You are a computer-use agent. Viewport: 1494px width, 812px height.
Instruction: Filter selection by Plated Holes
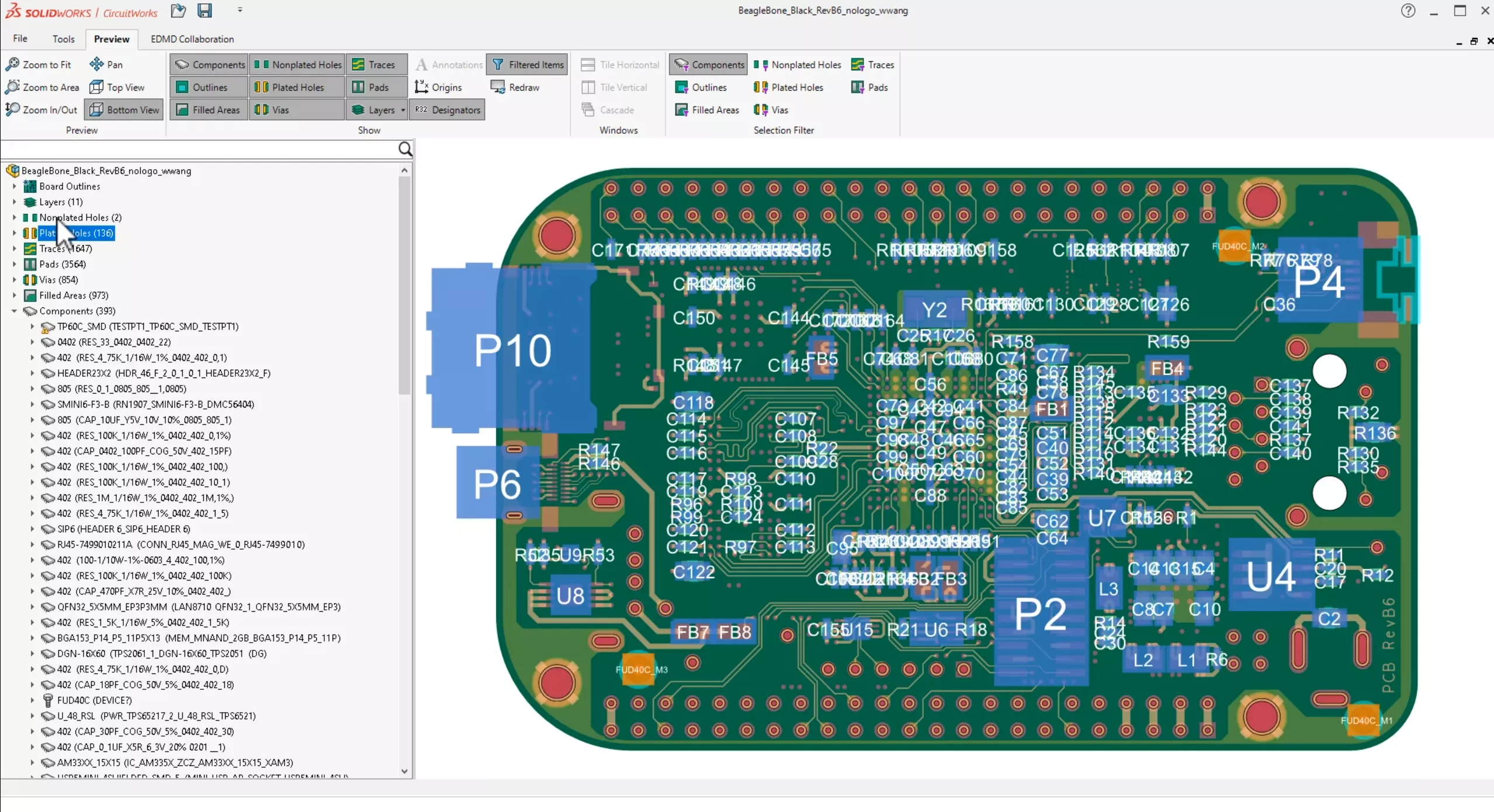click(788, 87)
